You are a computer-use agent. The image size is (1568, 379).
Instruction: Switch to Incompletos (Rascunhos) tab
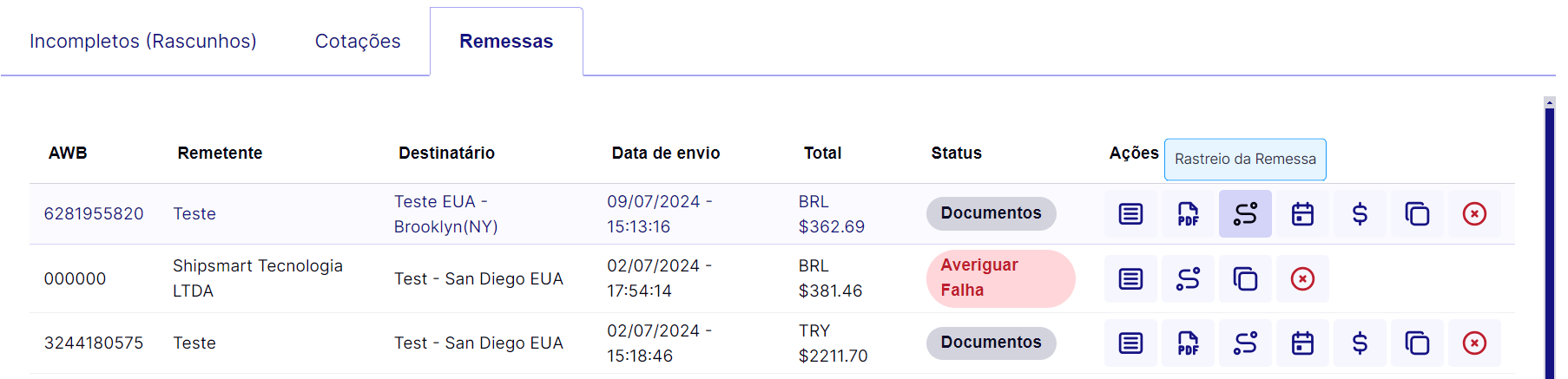click(x=143, y=42)
